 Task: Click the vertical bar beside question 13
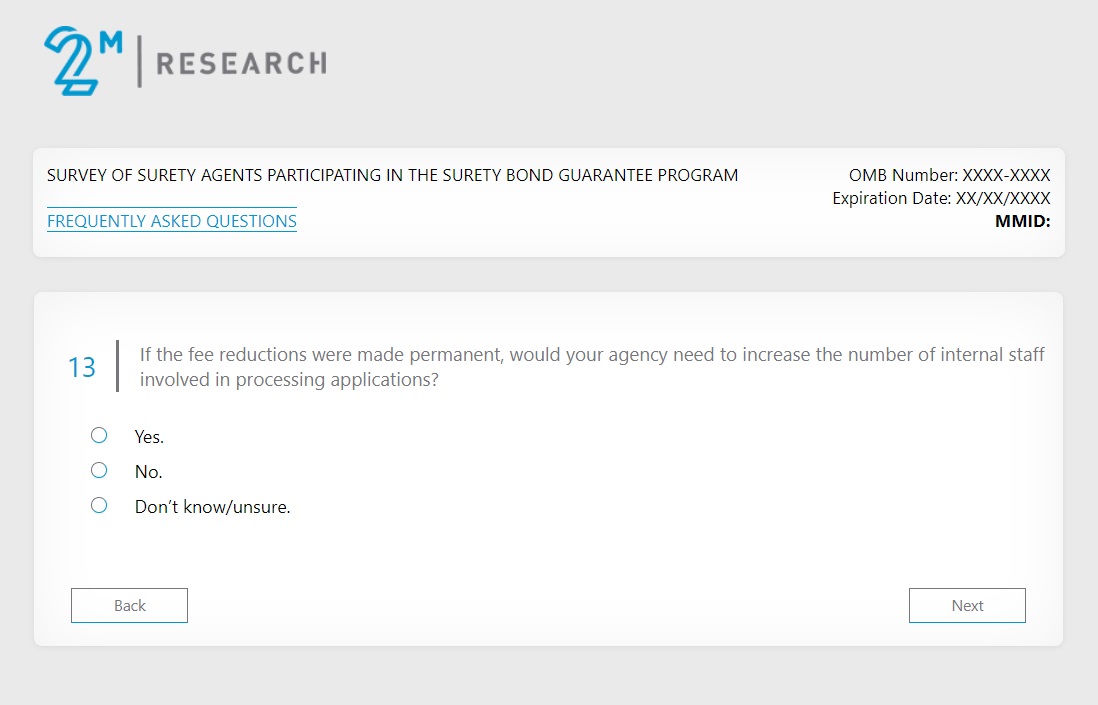pyautogui.click(x=117, y=366)
